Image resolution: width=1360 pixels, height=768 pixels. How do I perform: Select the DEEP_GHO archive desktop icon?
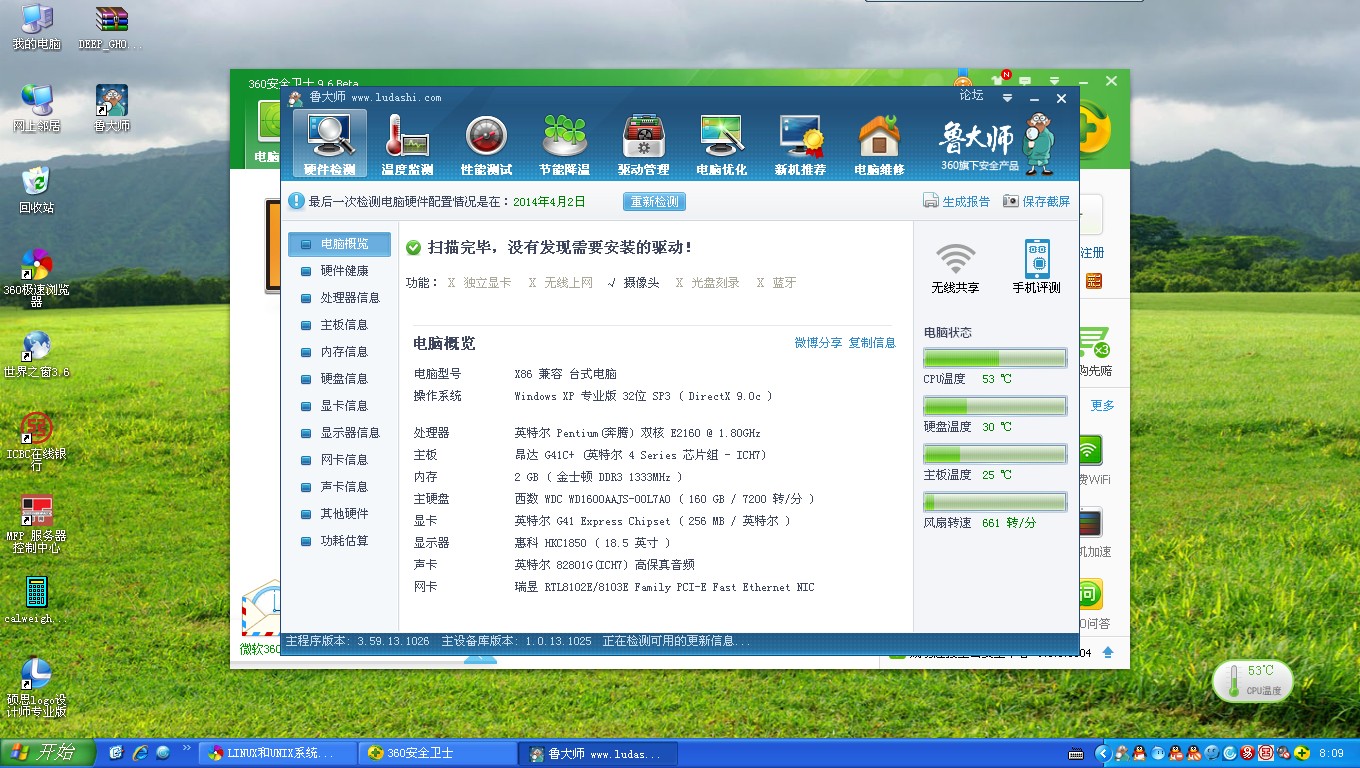click(x=111, y=27)
